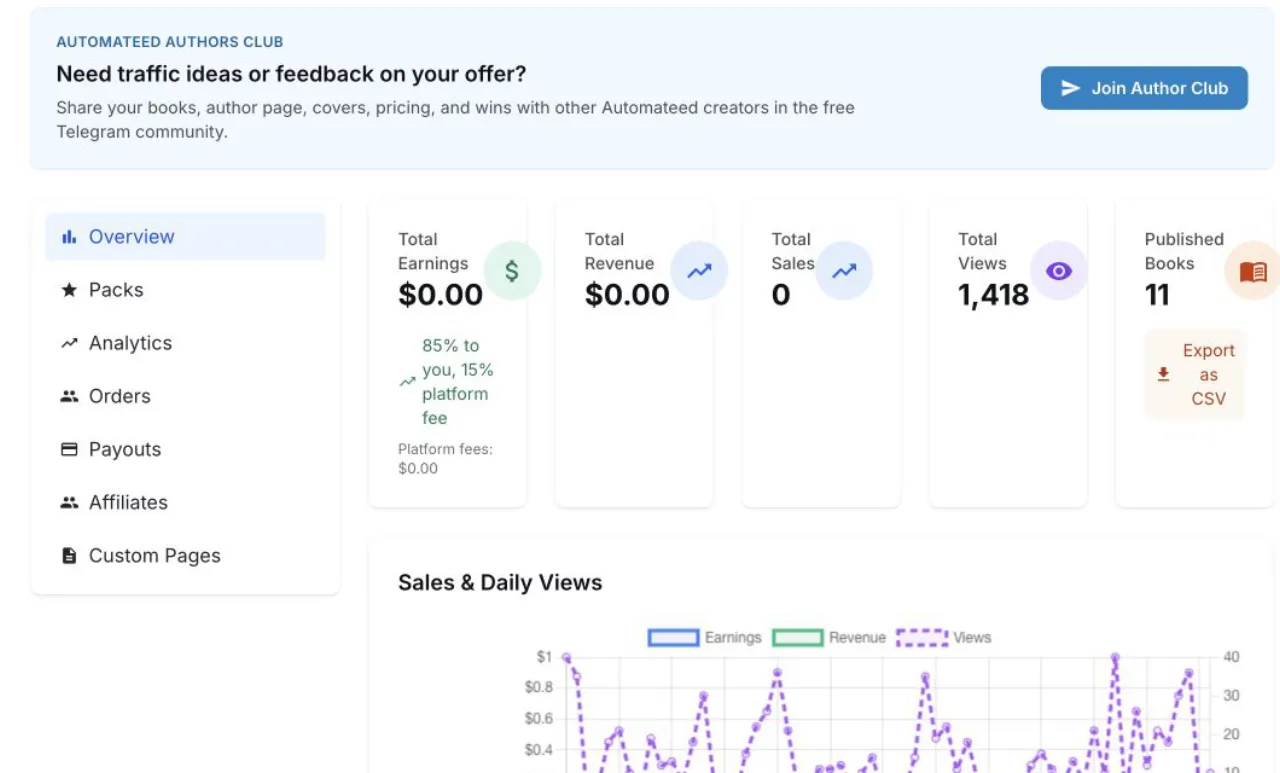Click the trend line icon beside Analytics
This screenshot has height=773, width=1280.
(69, 343)
